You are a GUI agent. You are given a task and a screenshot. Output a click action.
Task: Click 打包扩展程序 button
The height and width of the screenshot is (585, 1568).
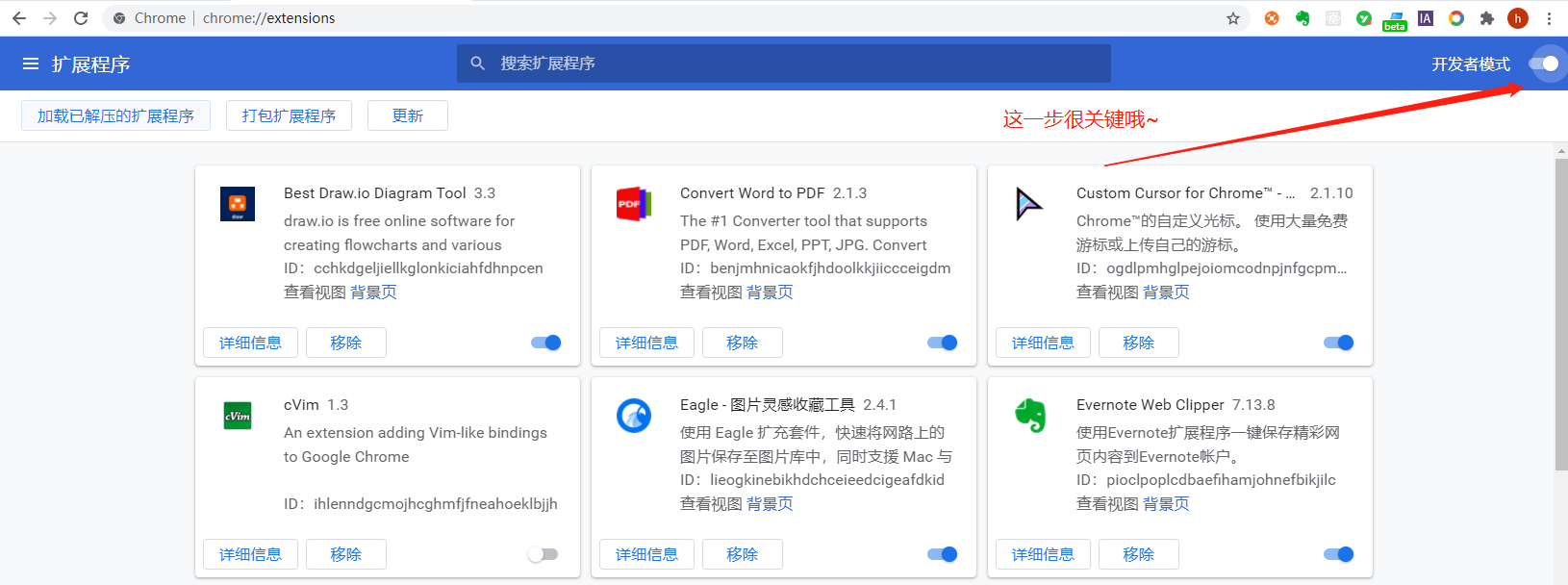(x=289, y=115)
